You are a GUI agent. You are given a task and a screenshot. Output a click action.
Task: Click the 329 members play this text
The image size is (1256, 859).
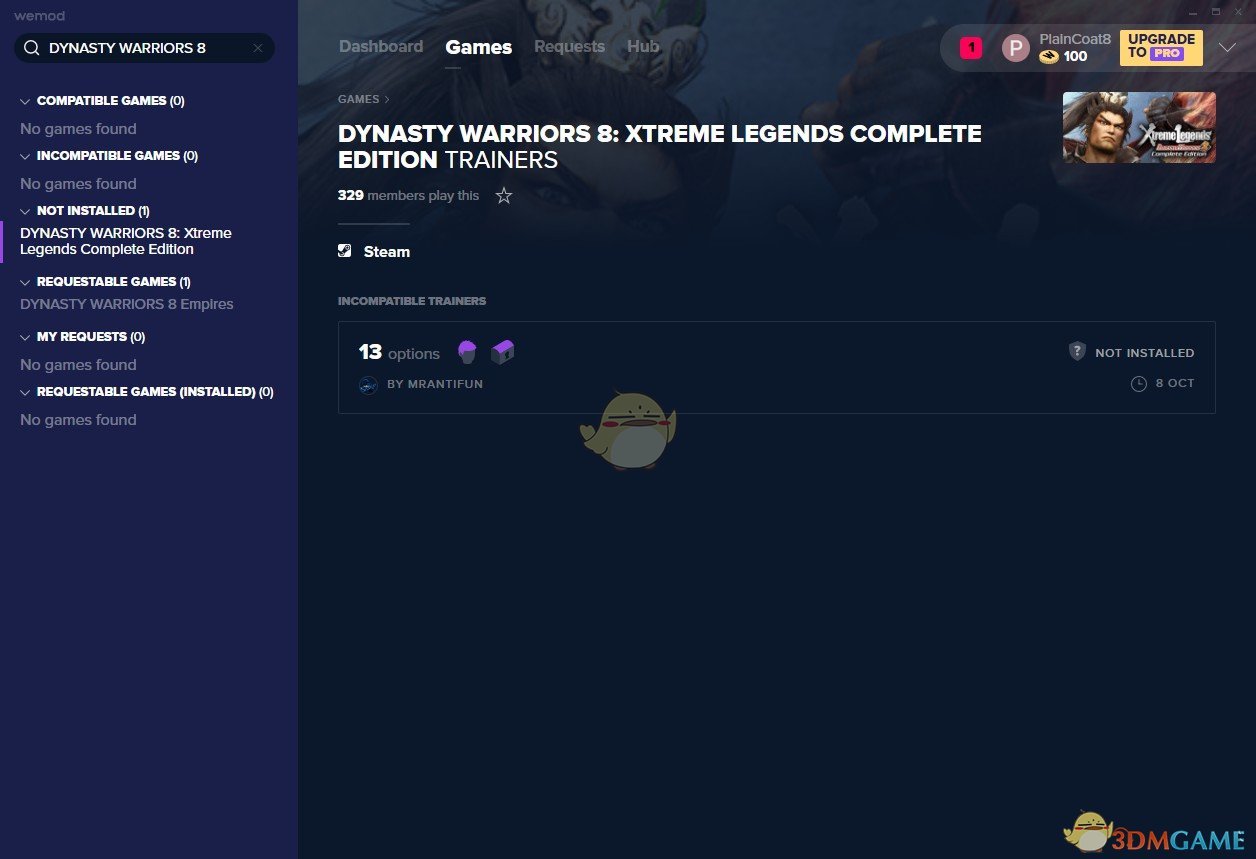[x=408, y=196]
